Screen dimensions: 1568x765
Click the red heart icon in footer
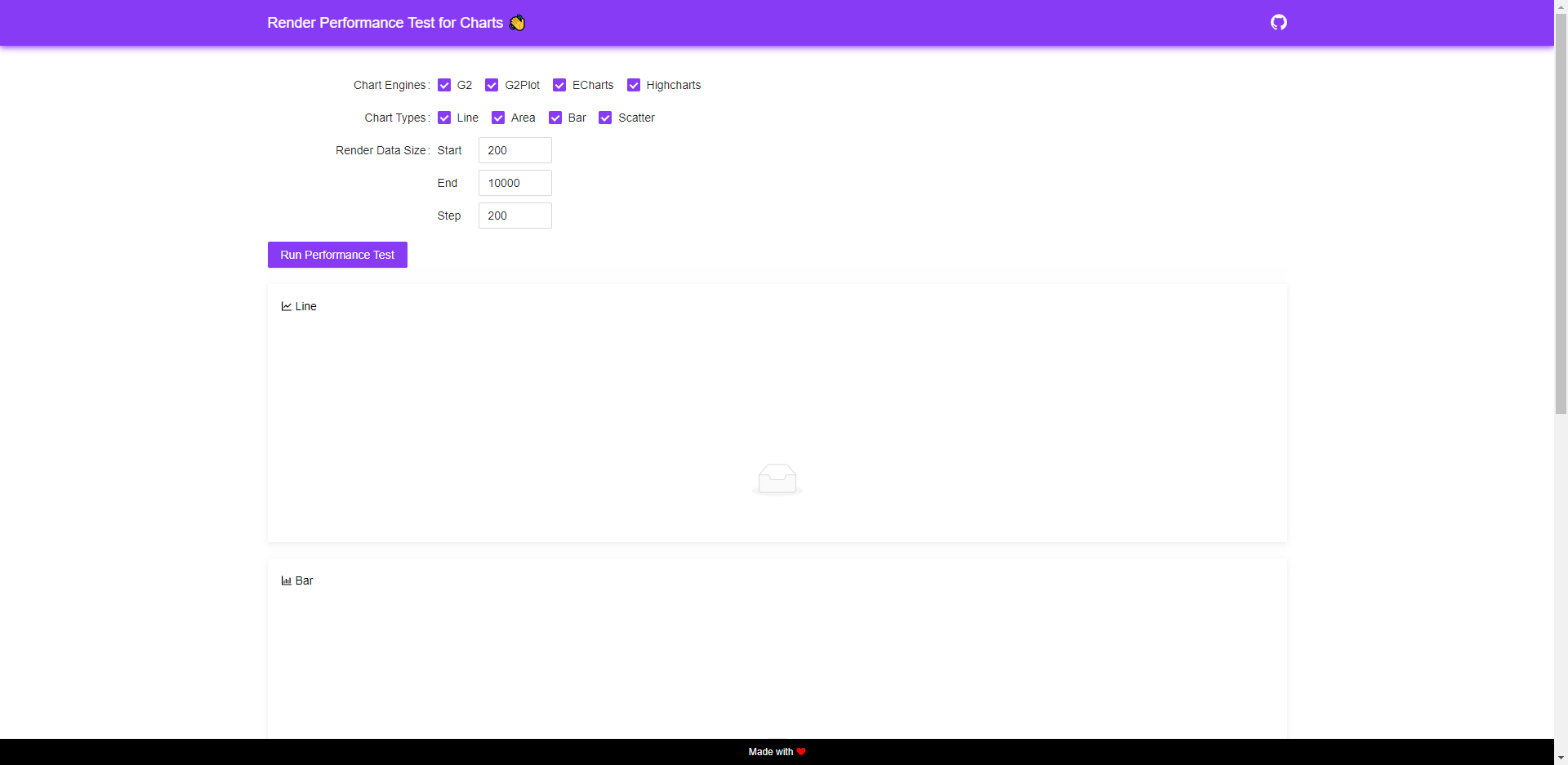pyautogui.click(x=801, y=752)
